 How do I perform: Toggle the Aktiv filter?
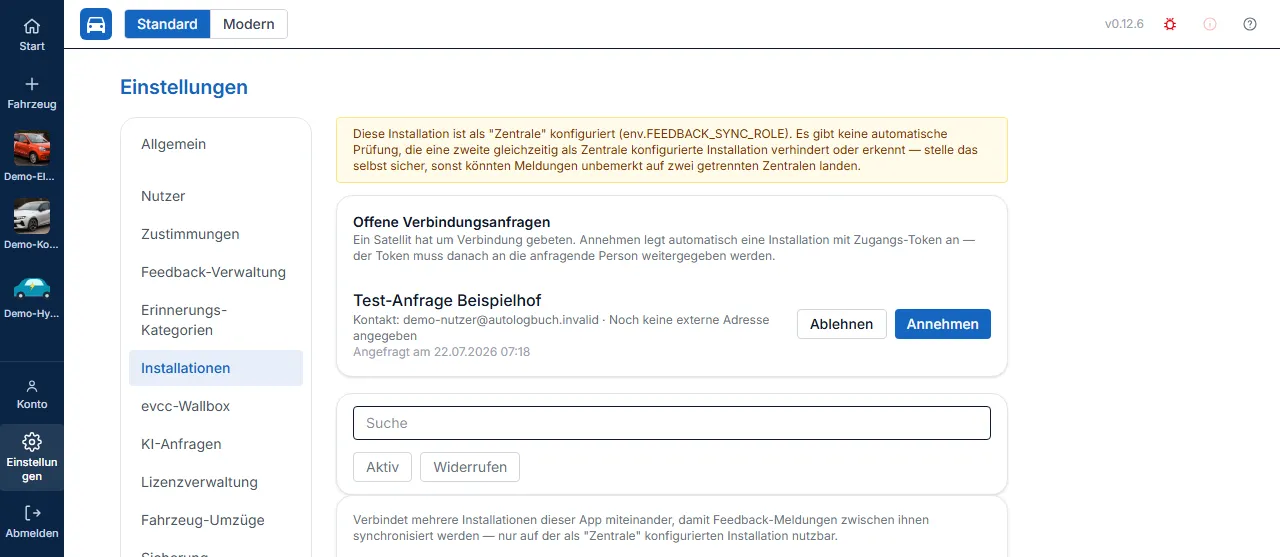[x=382, y=467]
